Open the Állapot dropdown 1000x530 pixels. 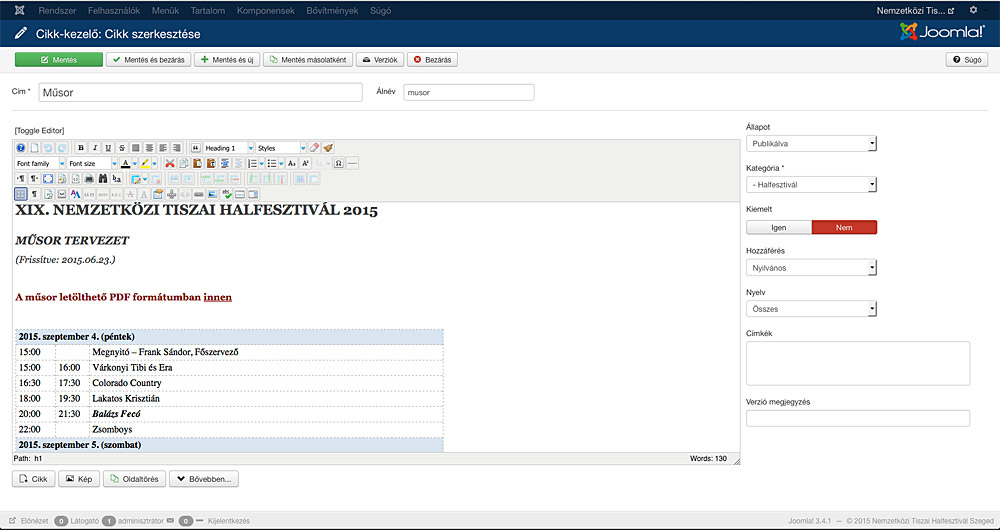pos(811,143)
